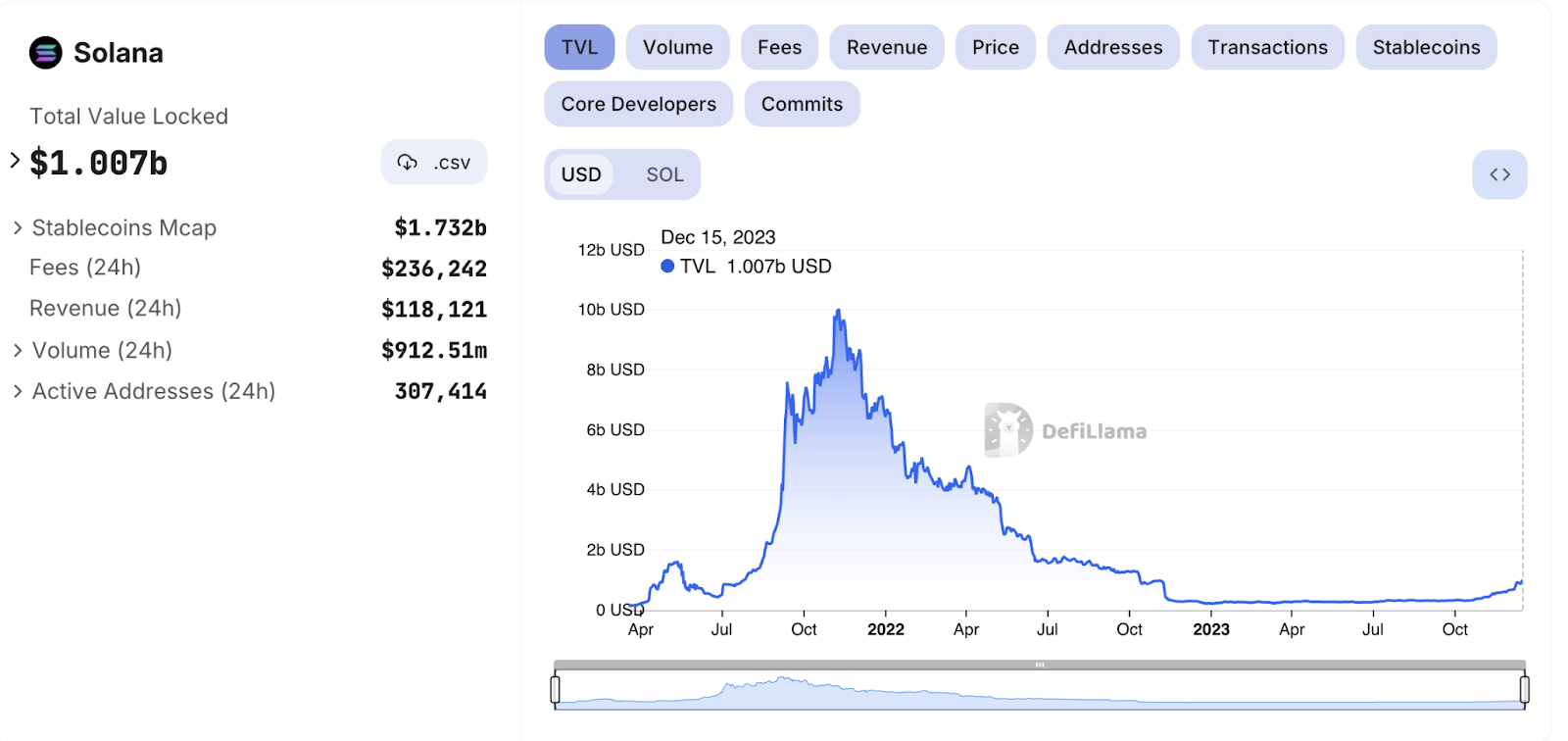Expand the Stablecoins Mcap row
The height and width of the screenshot is (741, 1568).
[18, 227]
